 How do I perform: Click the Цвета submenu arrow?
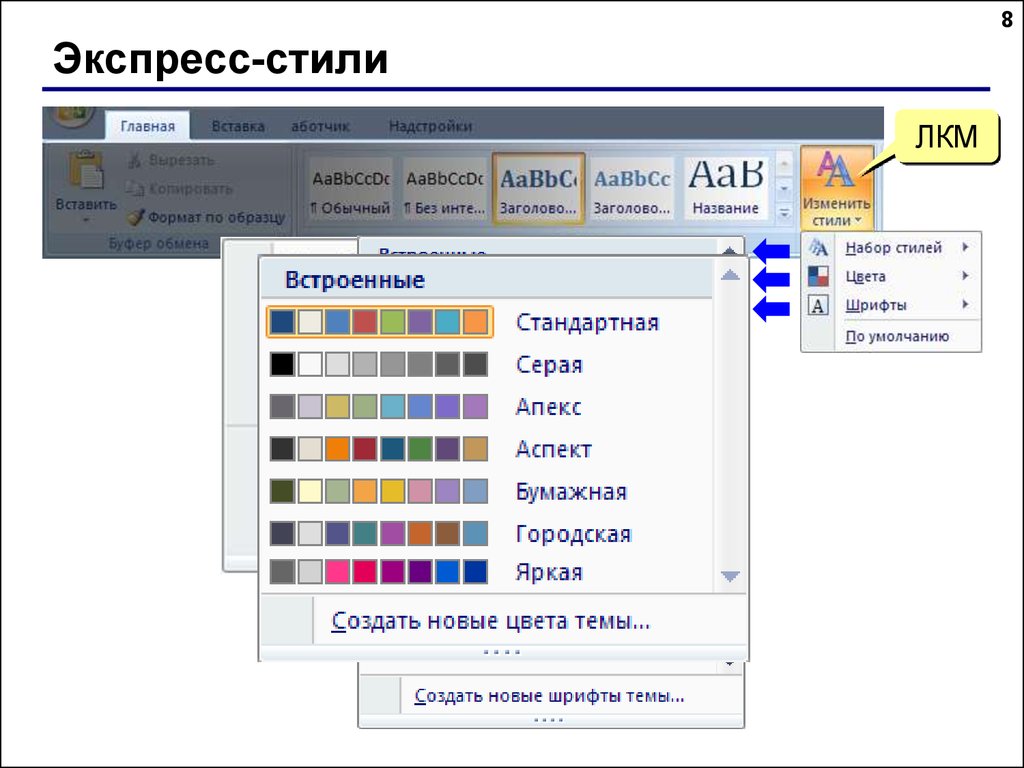tap(965, 276)
